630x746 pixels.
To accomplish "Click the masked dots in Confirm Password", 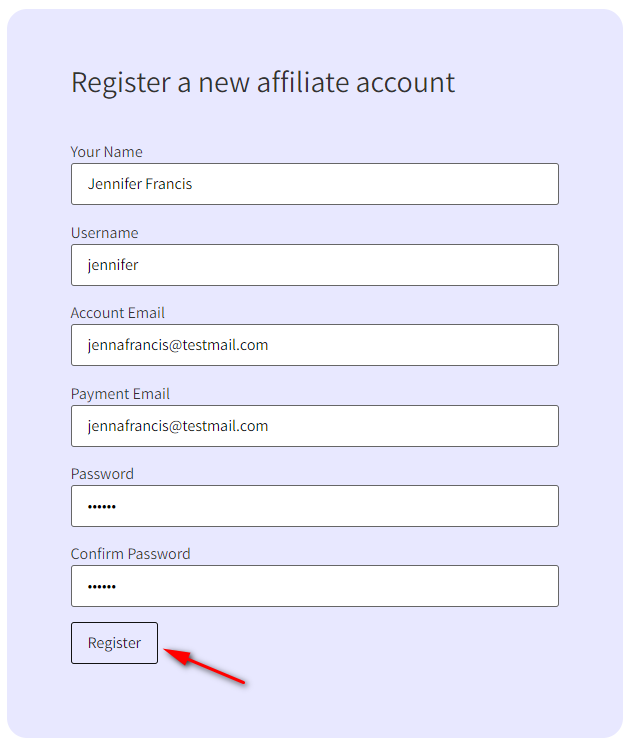I will click(102, 587).
